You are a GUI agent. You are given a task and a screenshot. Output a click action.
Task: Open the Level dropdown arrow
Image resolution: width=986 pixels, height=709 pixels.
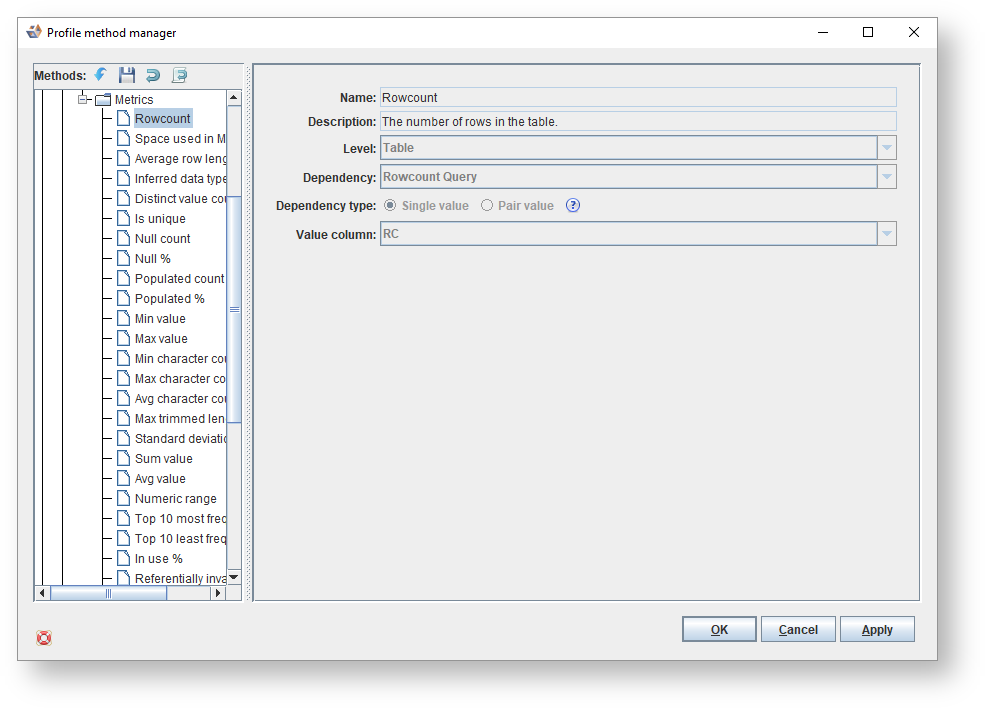click(887, 148)
